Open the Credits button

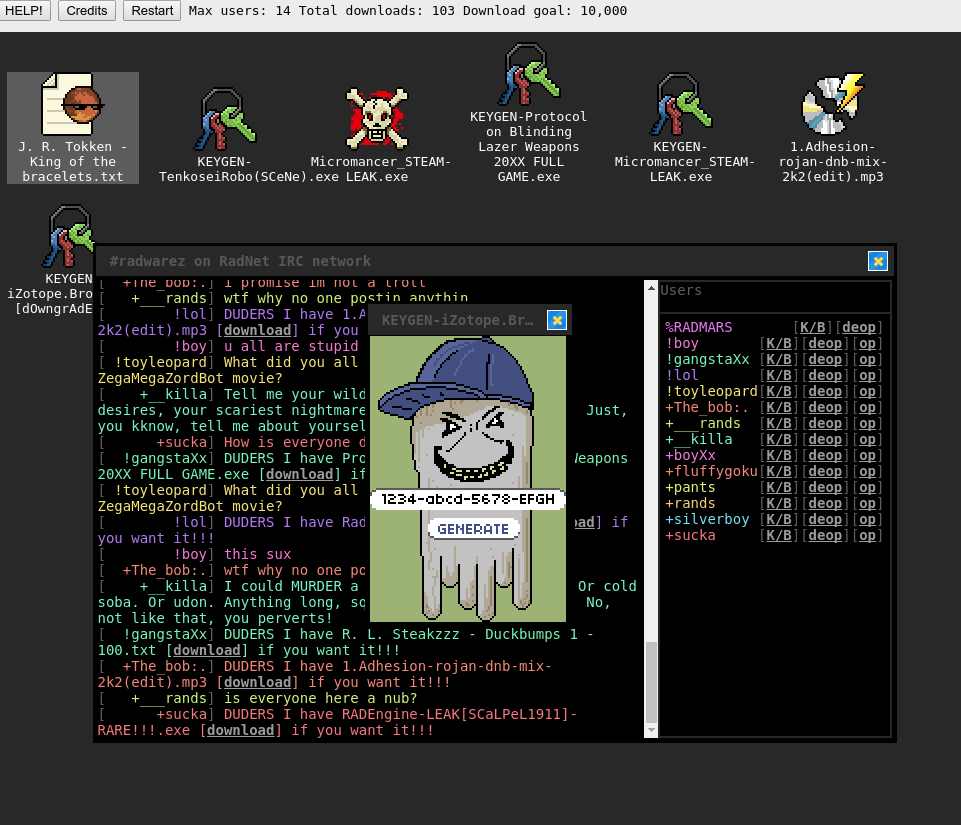(87, 10)
